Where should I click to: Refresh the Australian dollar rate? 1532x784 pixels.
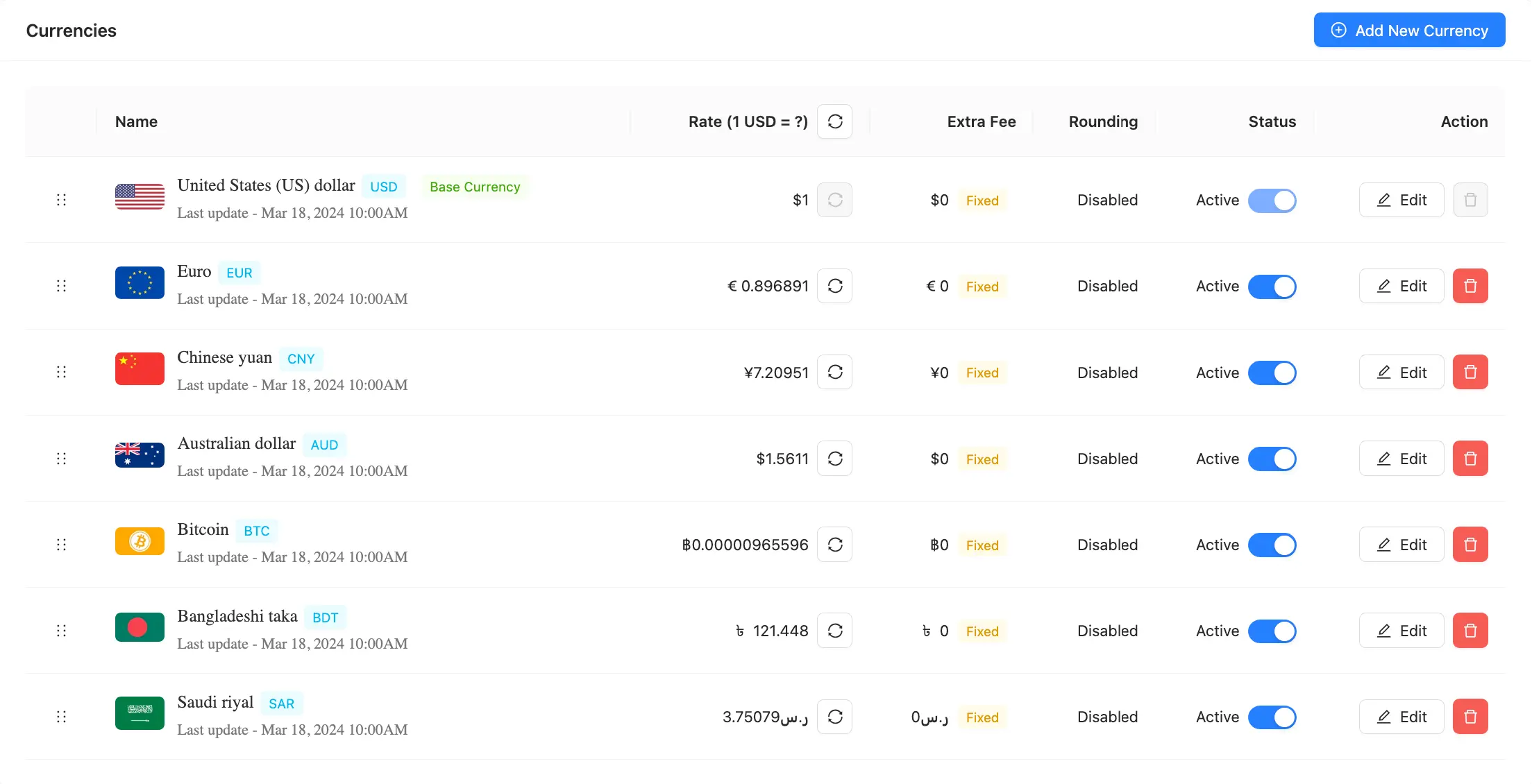pos(834,459)
